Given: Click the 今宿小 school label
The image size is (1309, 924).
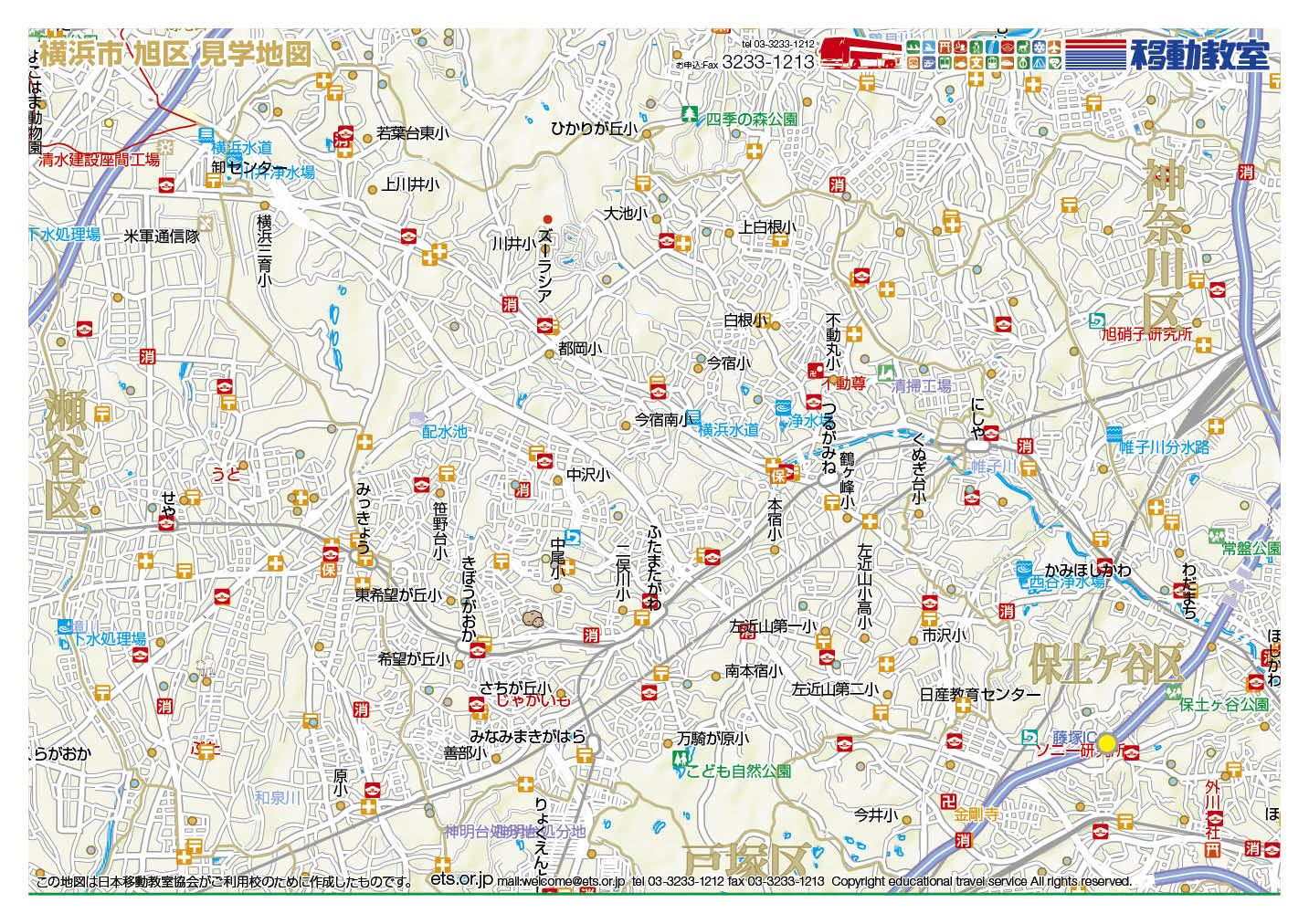Looking at the screenshot, I should [728, 363].
